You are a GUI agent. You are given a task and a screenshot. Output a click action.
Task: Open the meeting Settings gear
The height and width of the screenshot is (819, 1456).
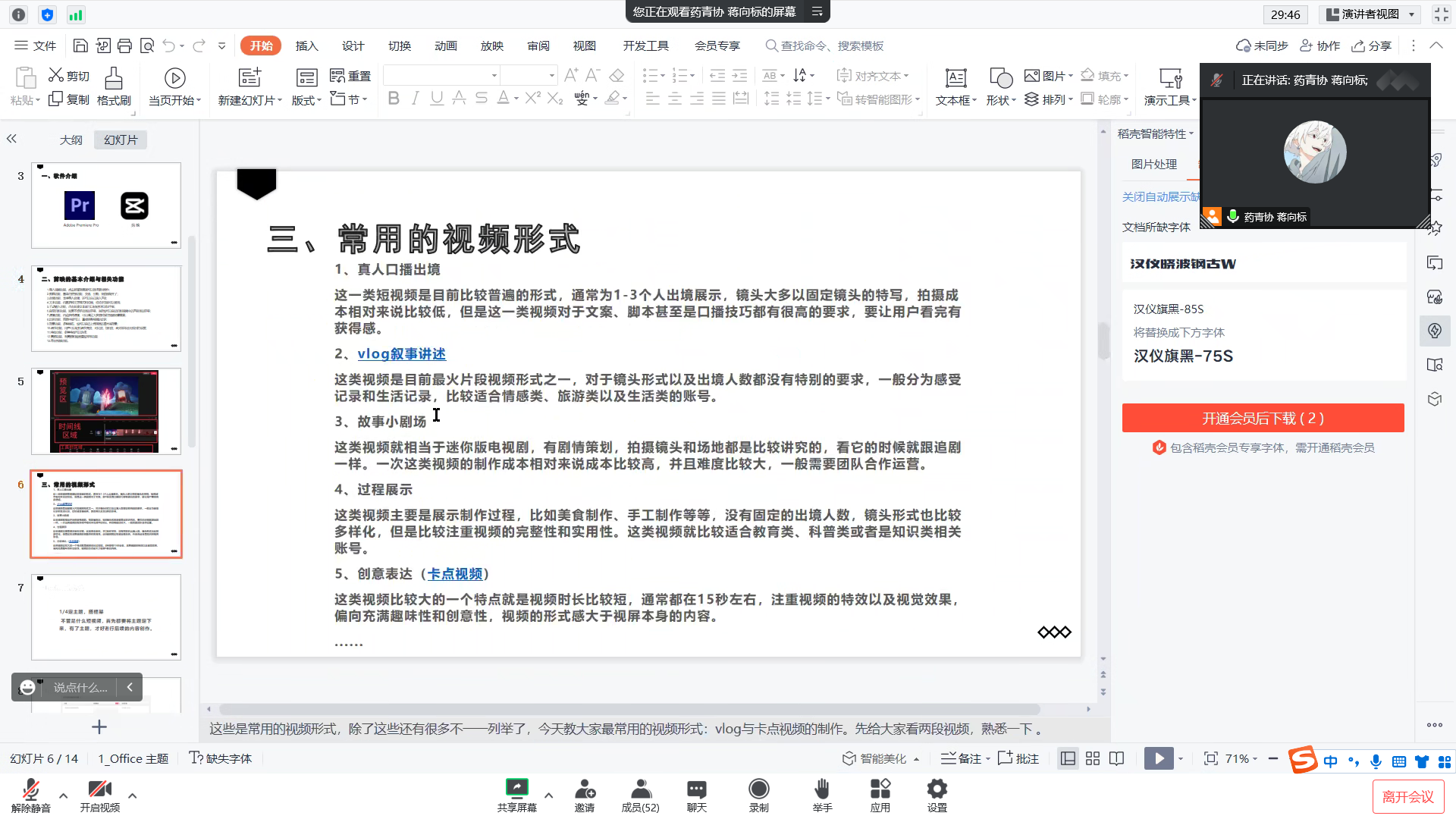point(937,789)
